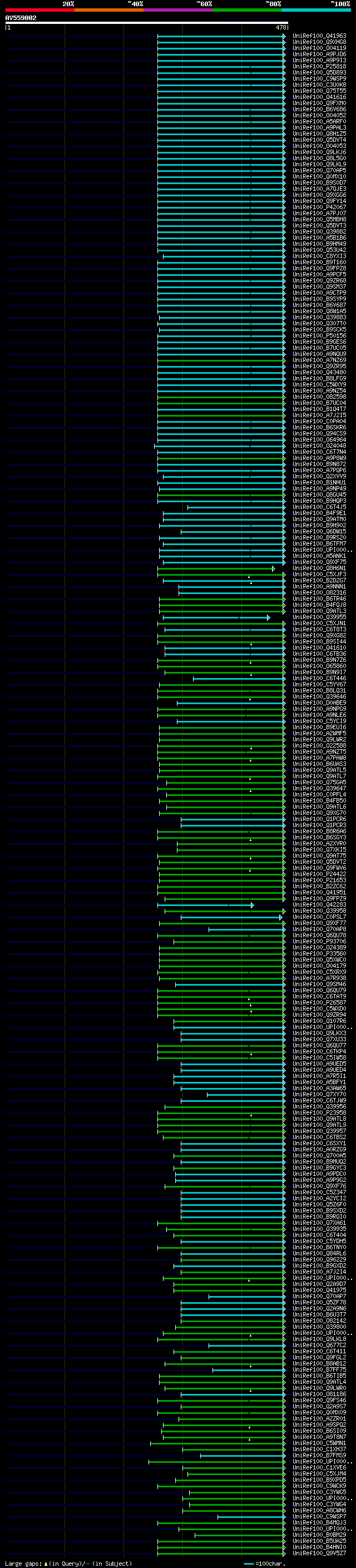
Task: Select the UniRef100_Q41610 label
Action: [x=319, y=647]
